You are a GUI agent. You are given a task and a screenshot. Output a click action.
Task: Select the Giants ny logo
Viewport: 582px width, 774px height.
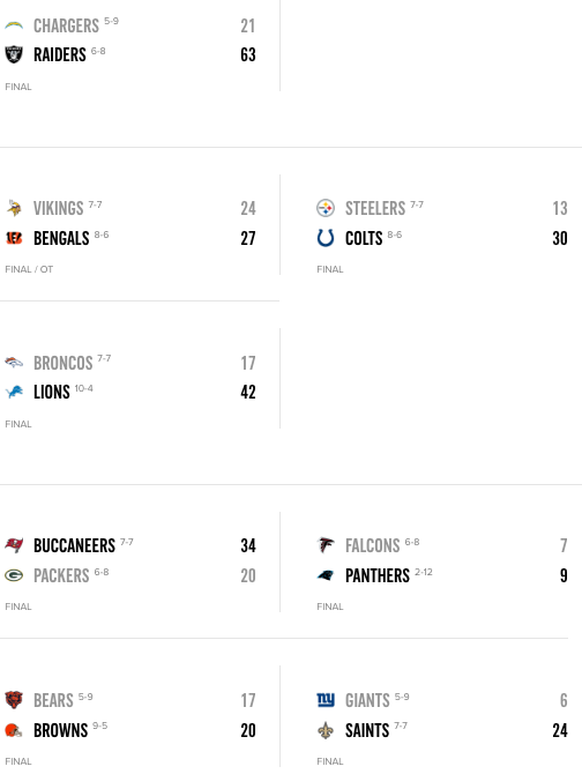pos(325,700)
